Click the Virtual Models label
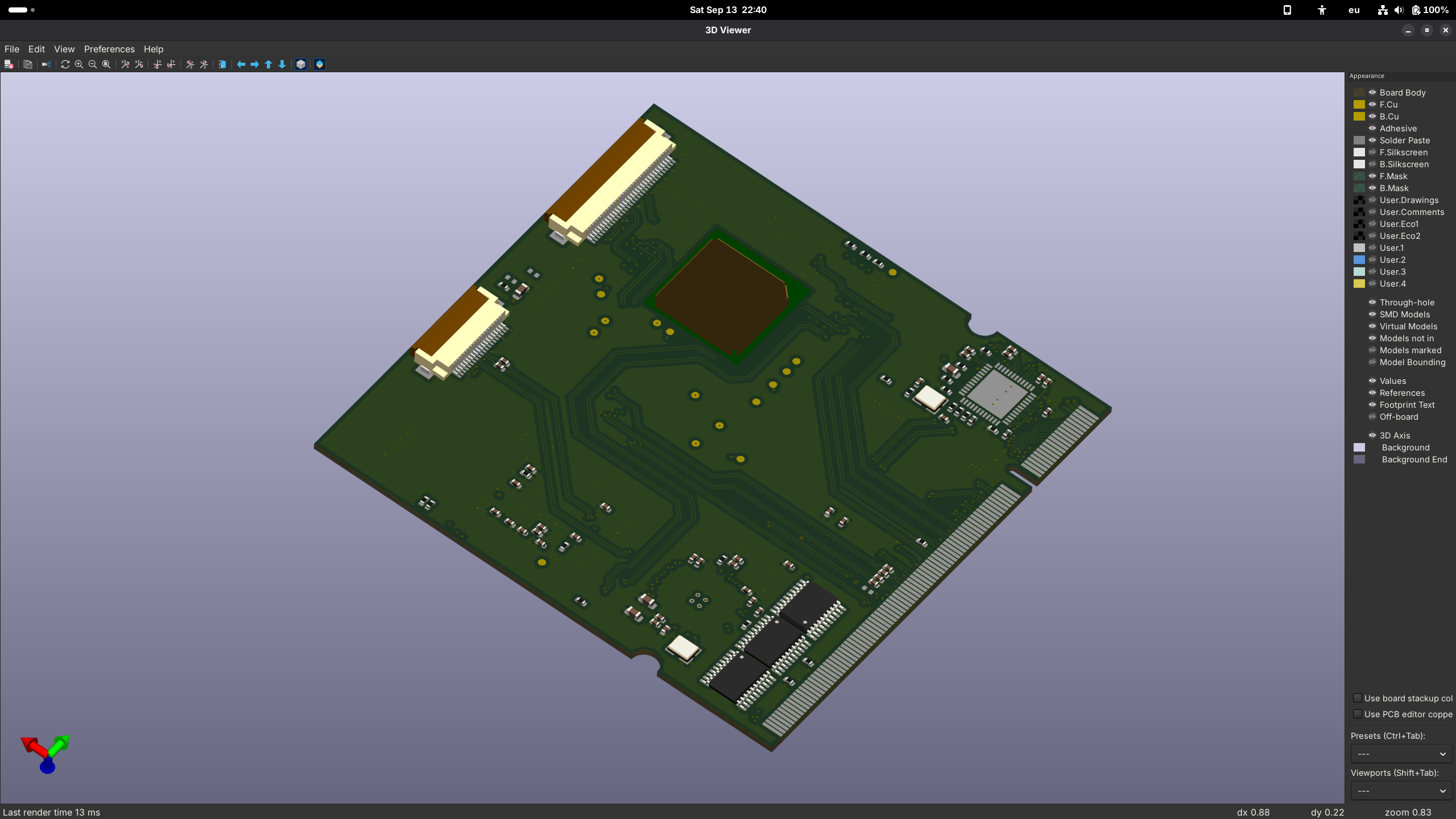 click(1408, 326)
